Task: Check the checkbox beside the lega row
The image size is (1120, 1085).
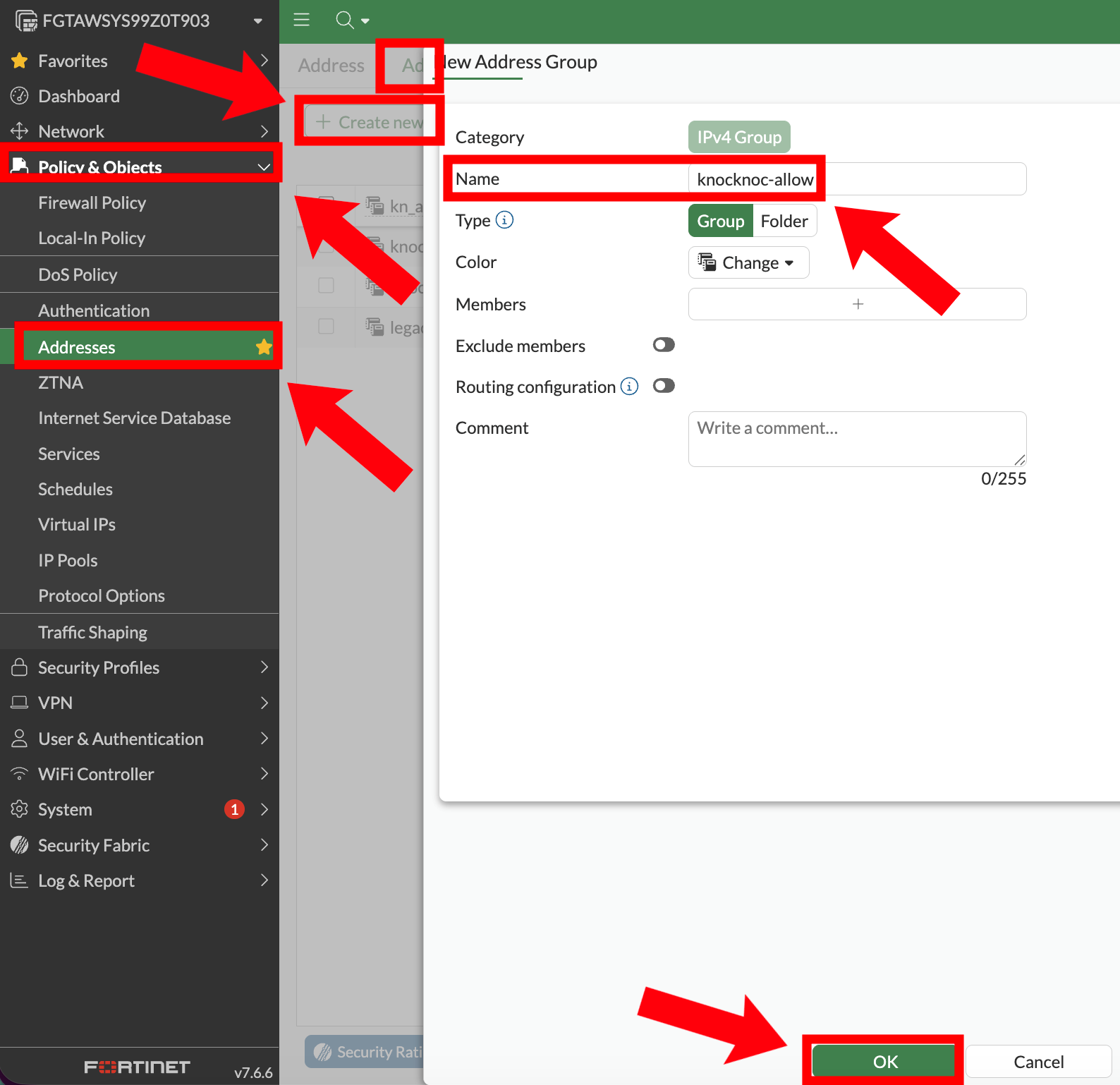Action: point(326,327)
